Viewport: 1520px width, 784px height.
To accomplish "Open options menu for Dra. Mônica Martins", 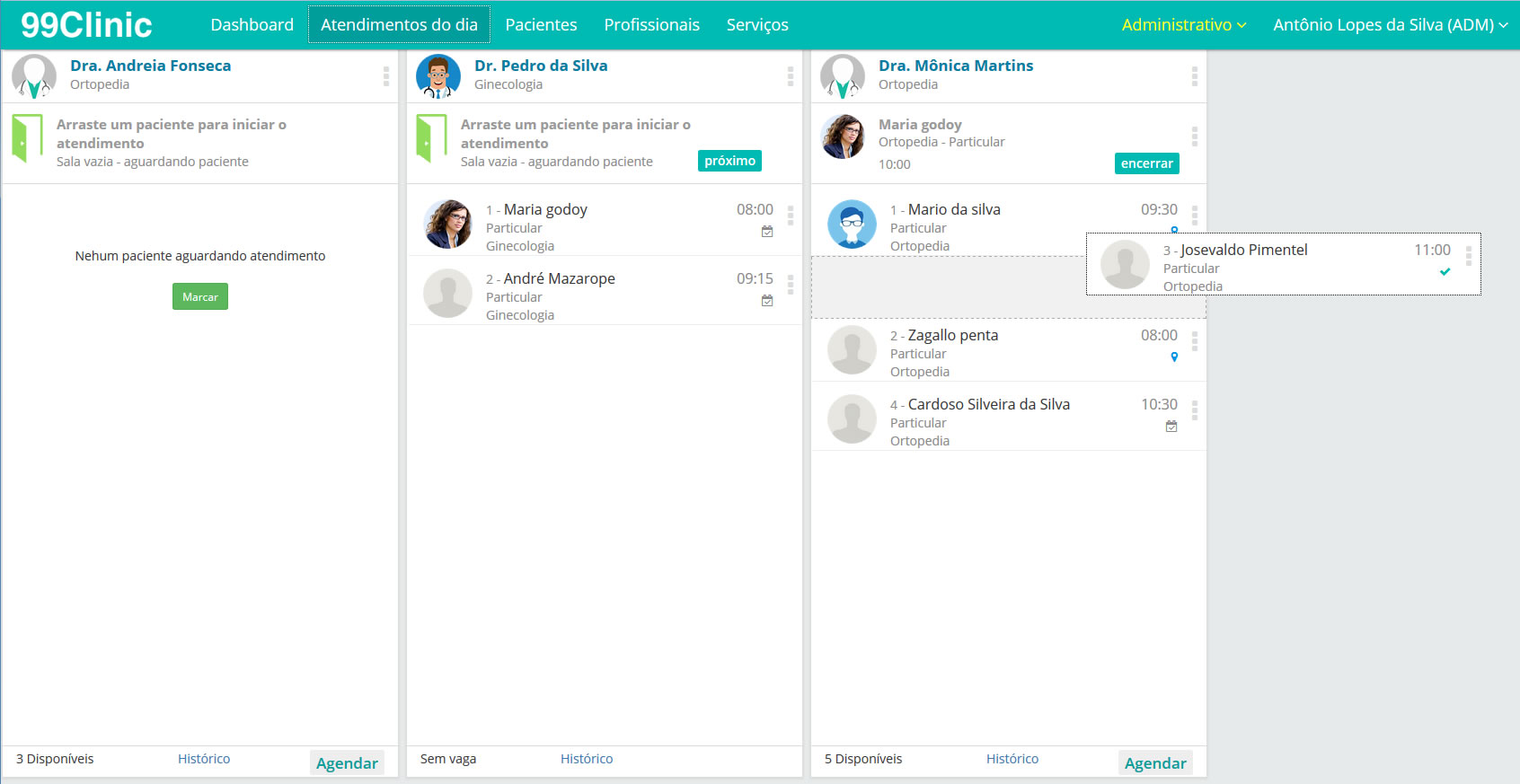I will pyautogui.click(x=1195, y=76).
